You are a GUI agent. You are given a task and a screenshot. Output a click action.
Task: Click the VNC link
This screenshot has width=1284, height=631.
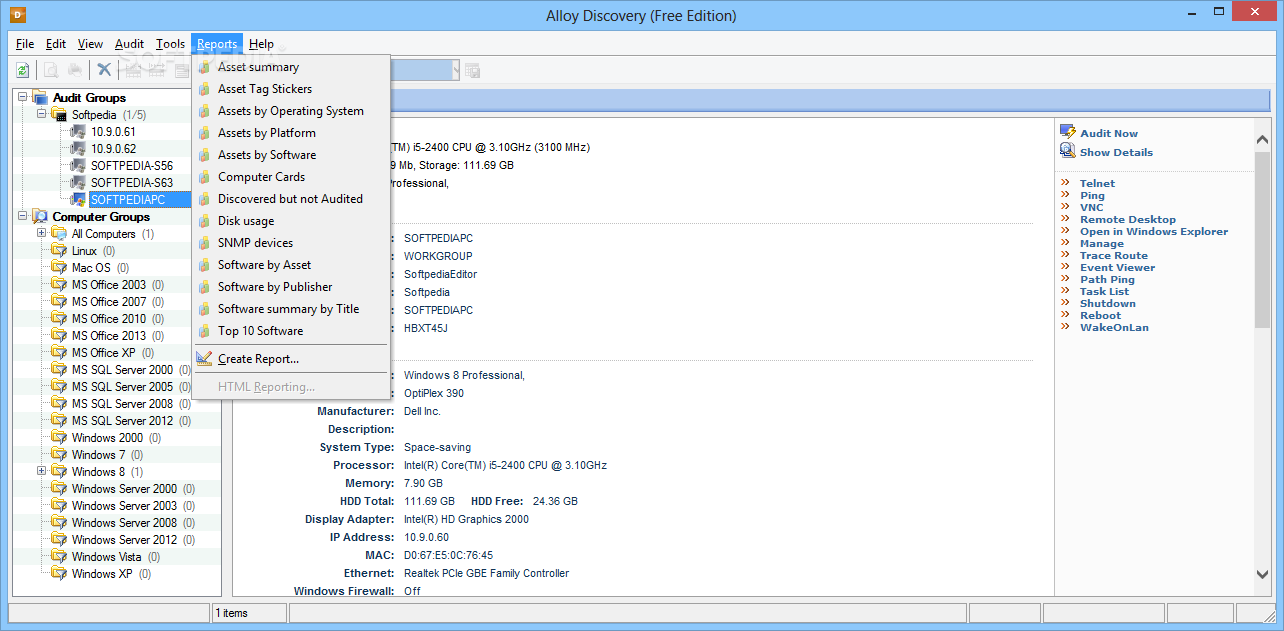tap(1091, 207)
